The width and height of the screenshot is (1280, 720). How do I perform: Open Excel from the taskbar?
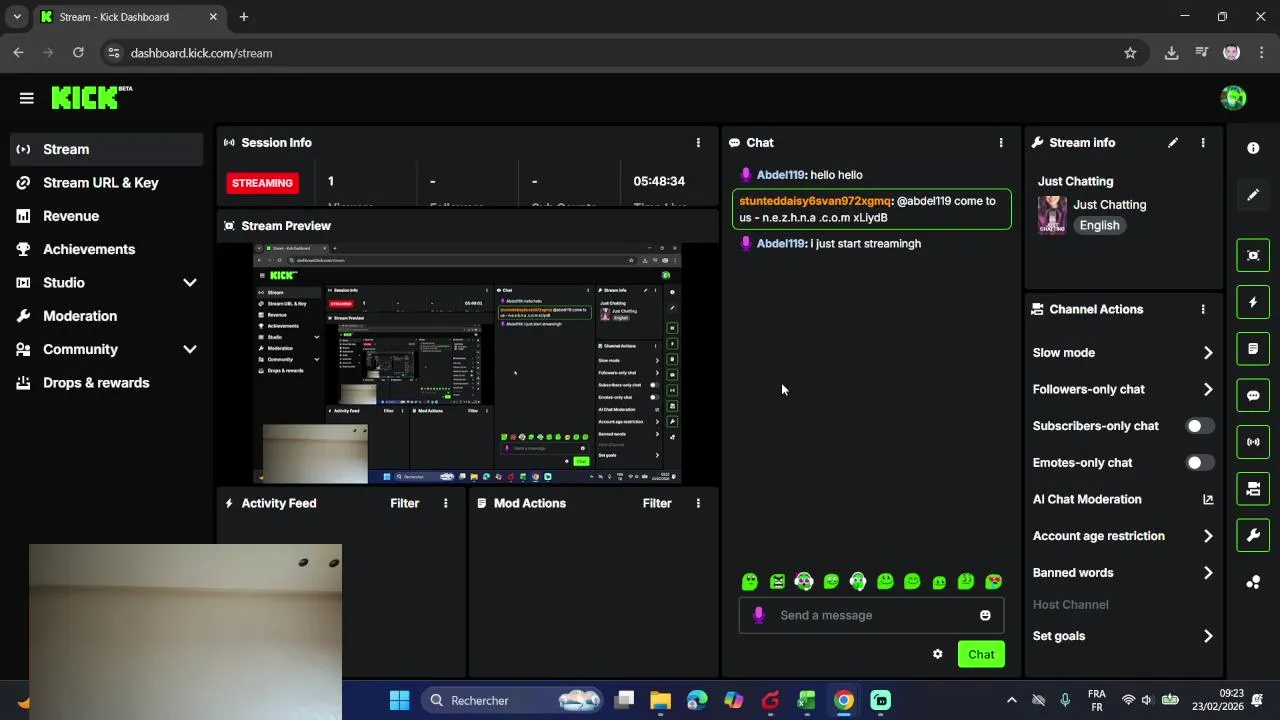[807, 700]
